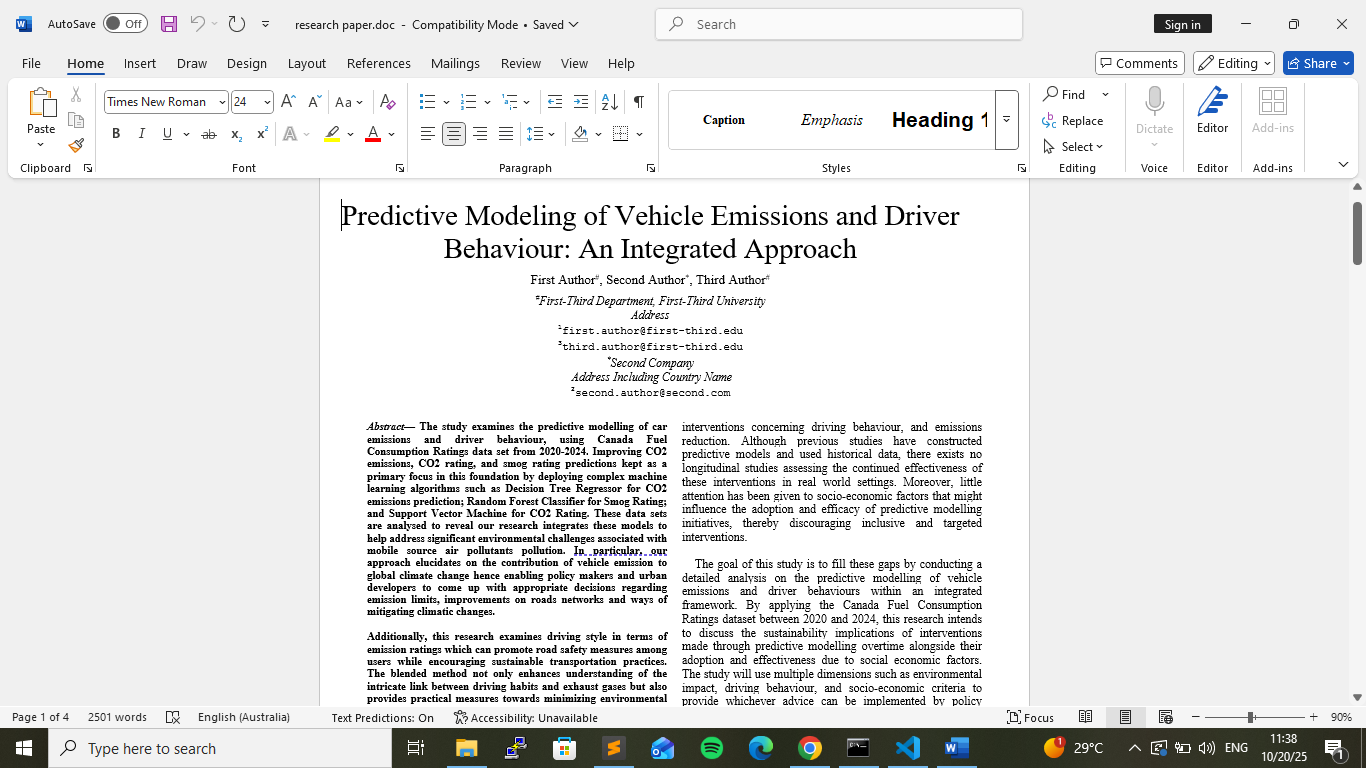1366x768 pixels.
Task: Open the Comments pane button
Action: (x=1139, y=63)
